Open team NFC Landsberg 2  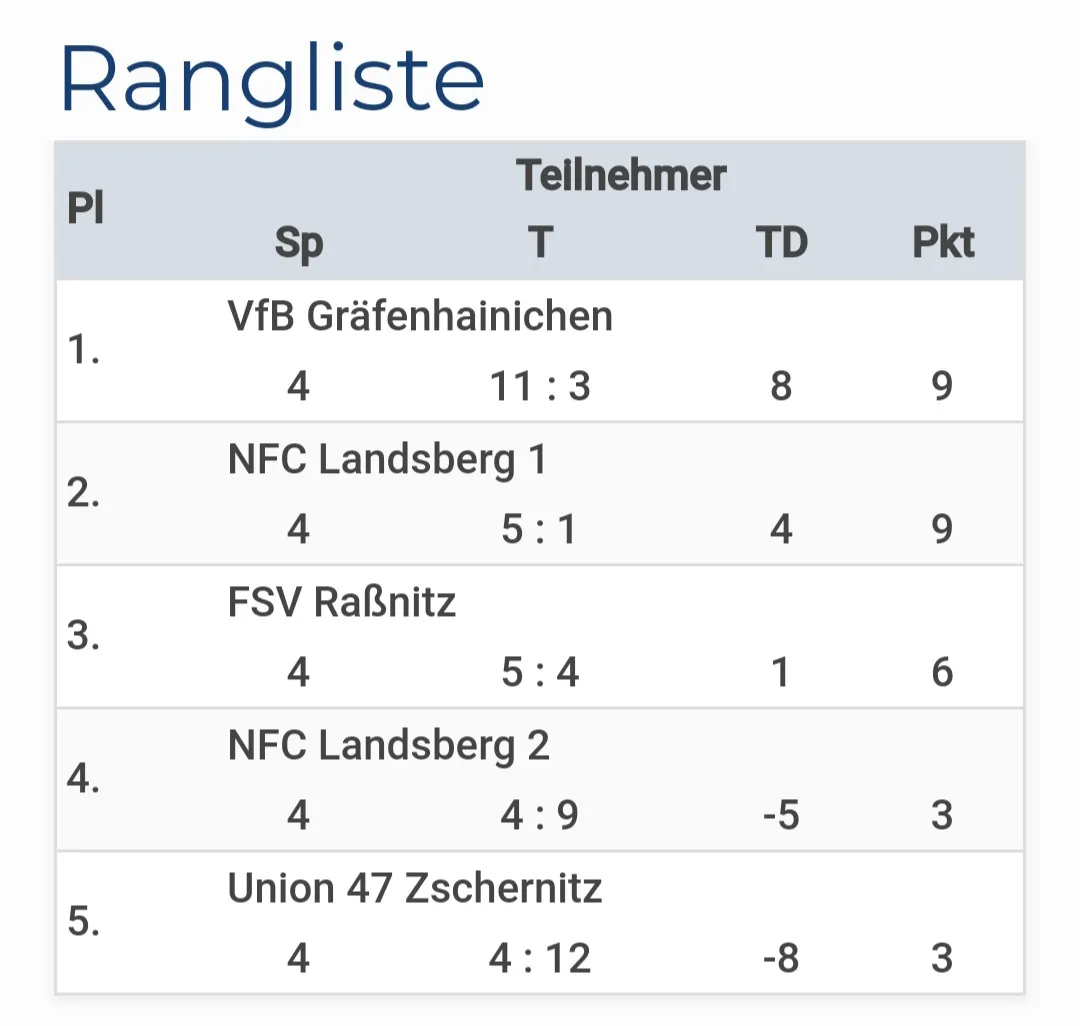(388, 746)
